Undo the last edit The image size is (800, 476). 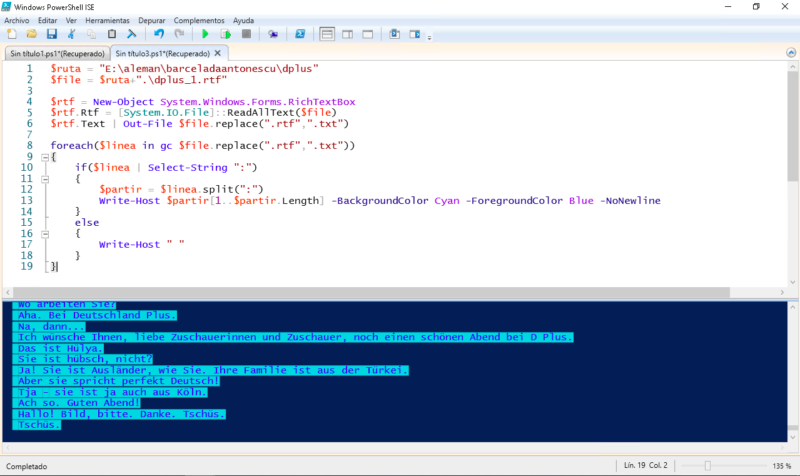[159, 34]
